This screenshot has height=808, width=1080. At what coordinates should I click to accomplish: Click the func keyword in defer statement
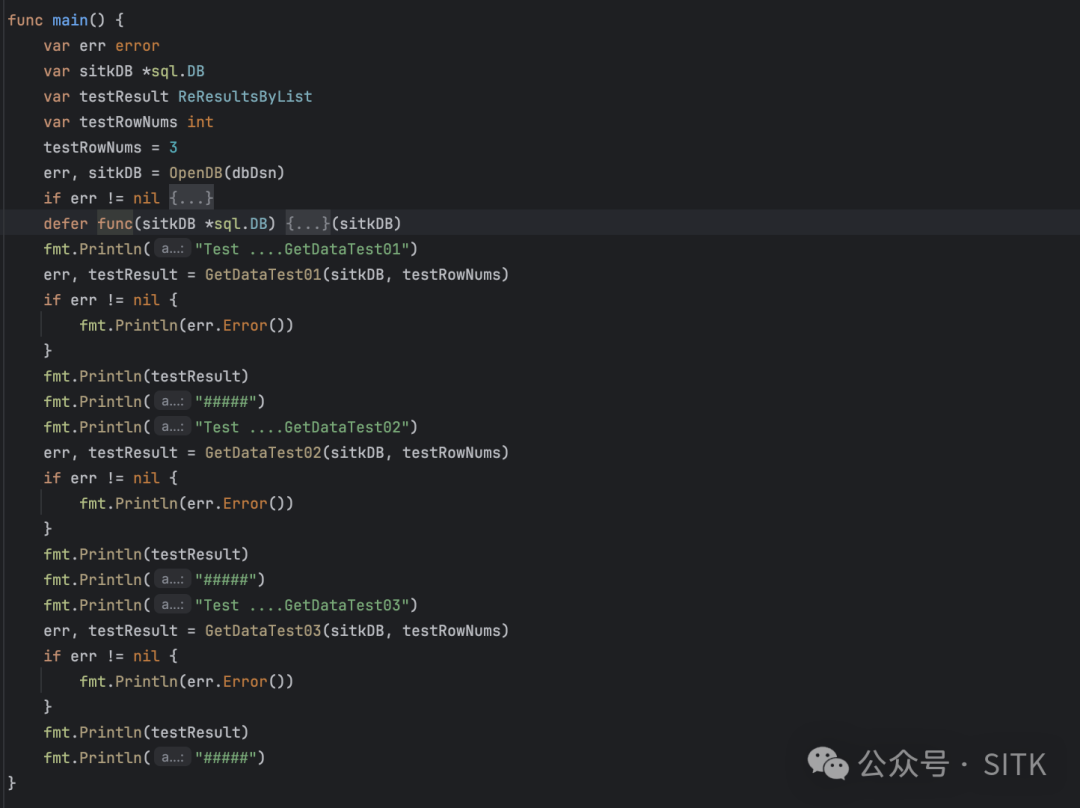pyautogui.click(x=115, y=223)
